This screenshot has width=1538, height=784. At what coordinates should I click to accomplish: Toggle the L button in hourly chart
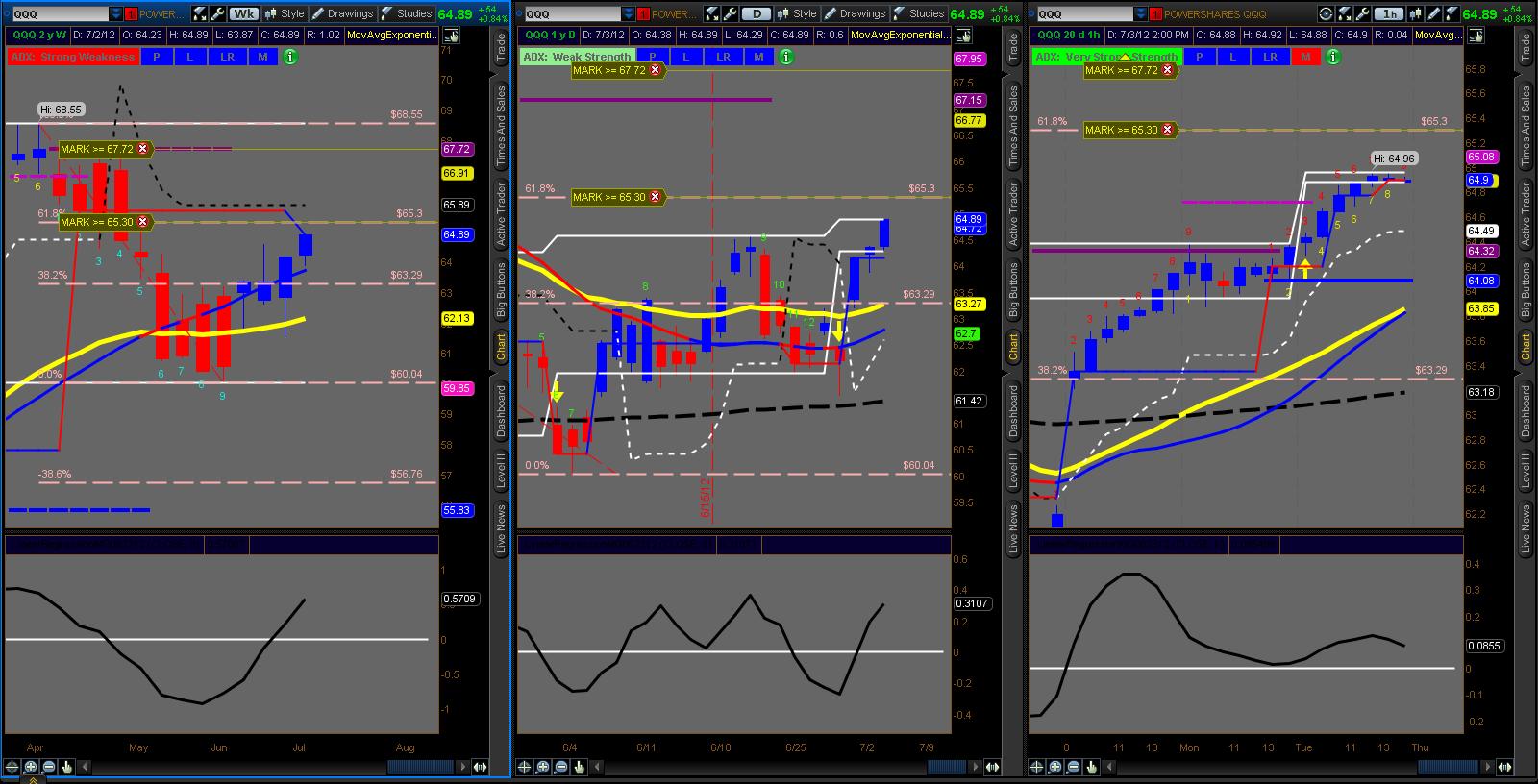pyautogui.click(x=1233, y=57)
